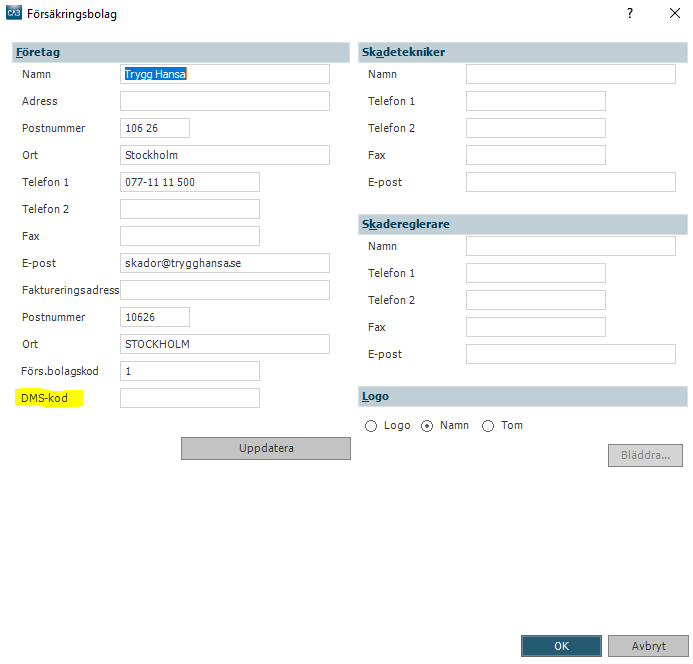
Task: Click the Logo section header
Action: 523,397
